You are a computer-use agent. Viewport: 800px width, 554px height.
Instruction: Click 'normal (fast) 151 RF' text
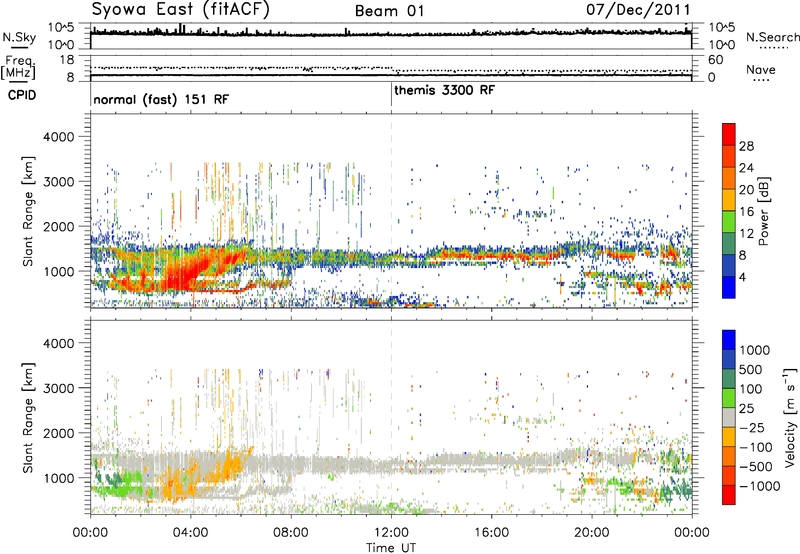click(161, 99)
